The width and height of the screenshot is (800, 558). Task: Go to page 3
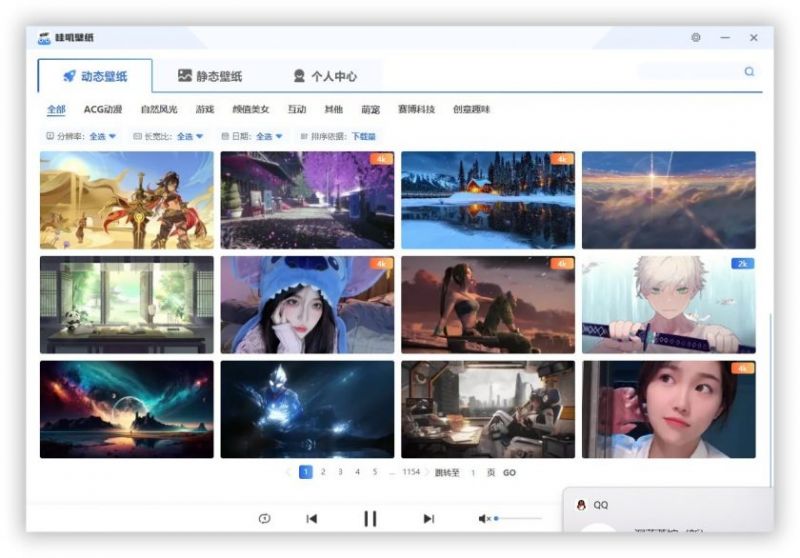click(x=340, y=472)
